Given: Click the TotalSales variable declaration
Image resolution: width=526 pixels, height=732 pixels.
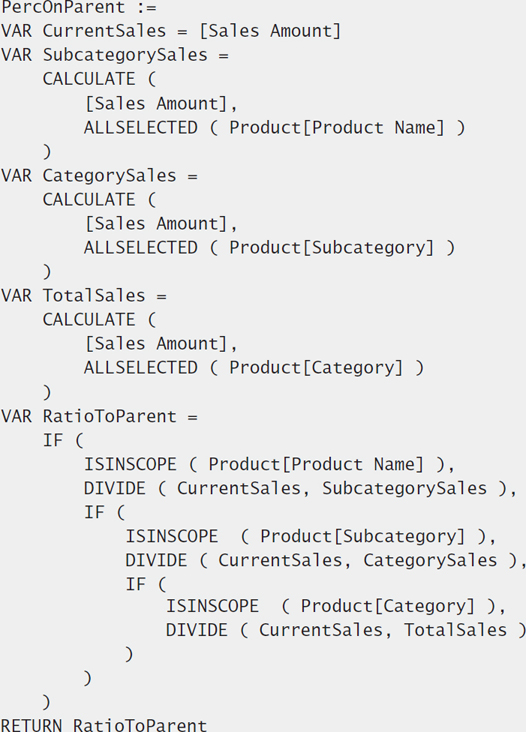Looking at the screenshot, I should pyautogui.click(x=84, y=296).
